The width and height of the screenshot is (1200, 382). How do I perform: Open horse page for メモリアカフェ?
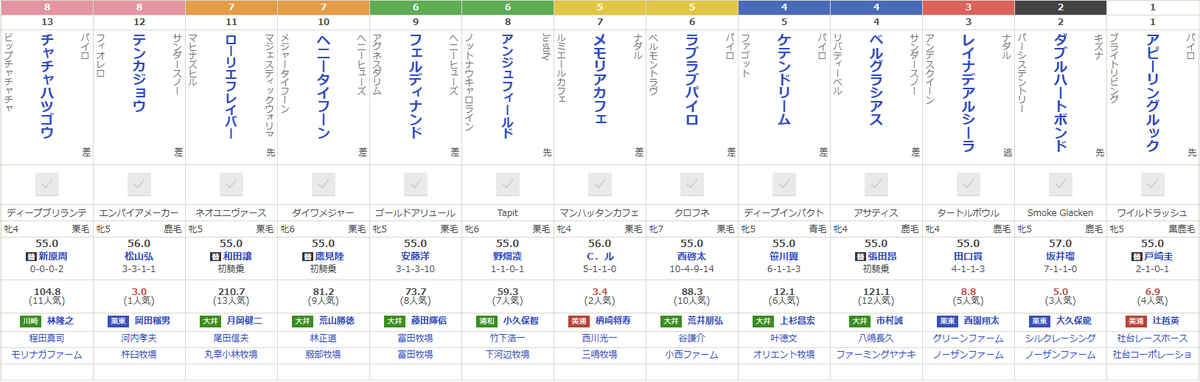[x=599, y=80]
